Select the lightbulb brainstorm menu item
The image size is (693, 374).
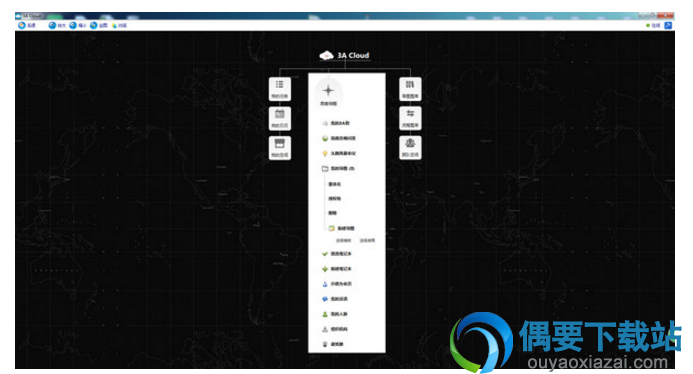339,153
